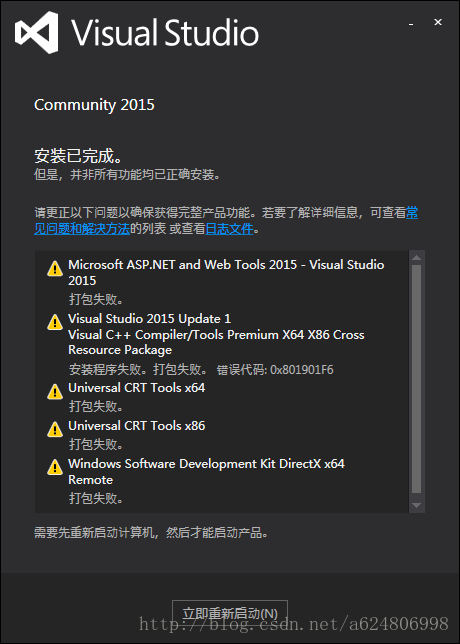Select 'Universal CRT Tools x86' entry
Screen dimensions: 460x644
pos(137,426)
